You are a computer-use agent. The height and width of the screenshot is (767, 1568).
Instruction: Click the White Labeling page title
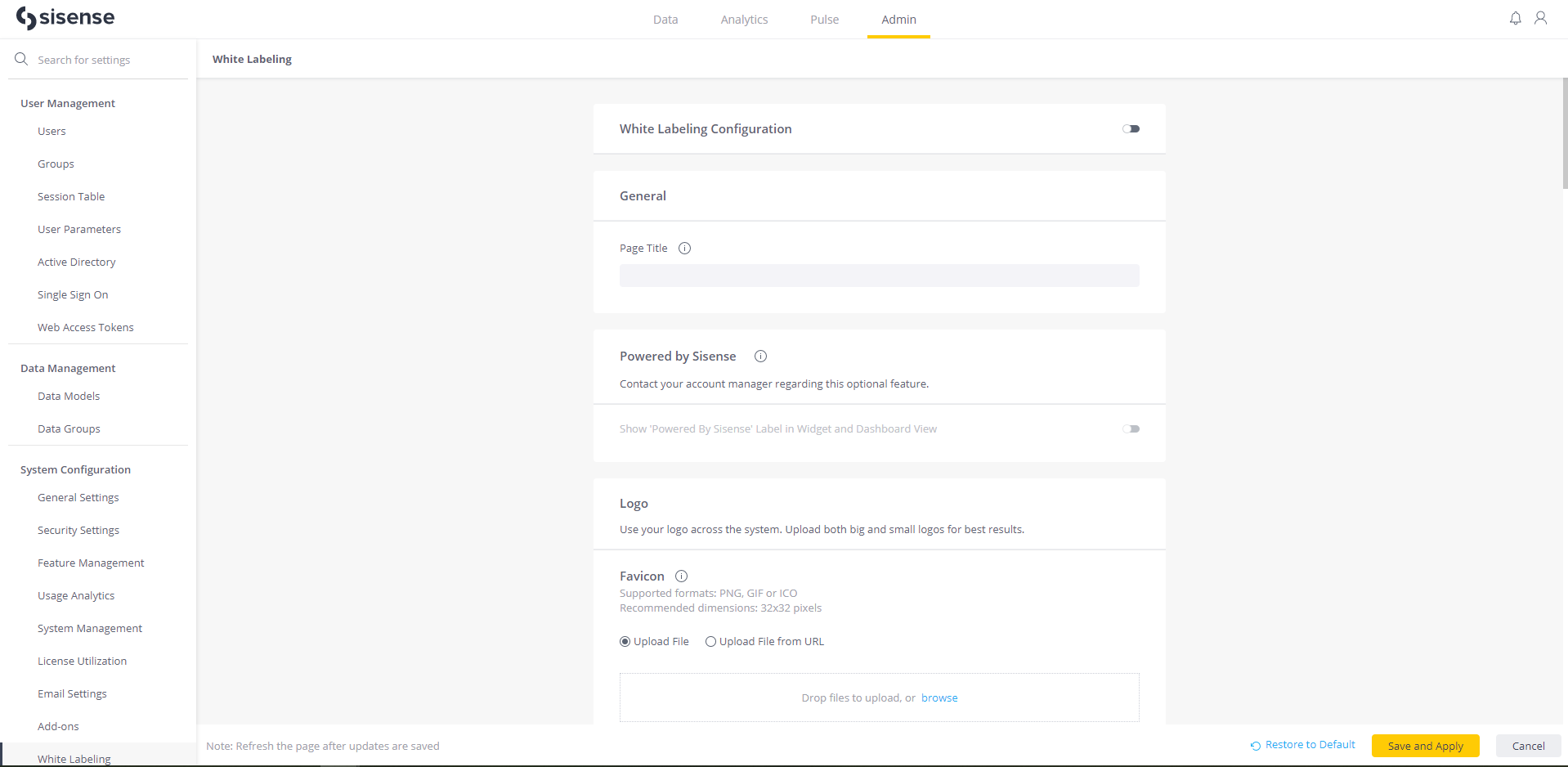tap(252, 59)
